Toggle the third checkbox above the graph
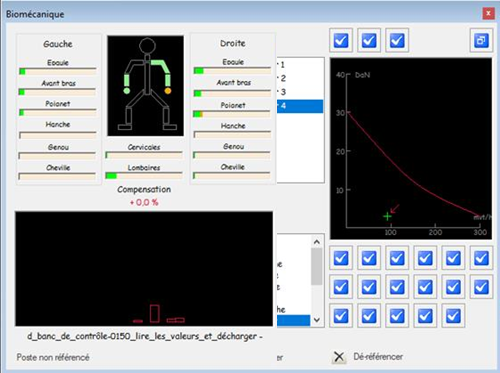The image size is (500, 373). [x=397, y=40]
